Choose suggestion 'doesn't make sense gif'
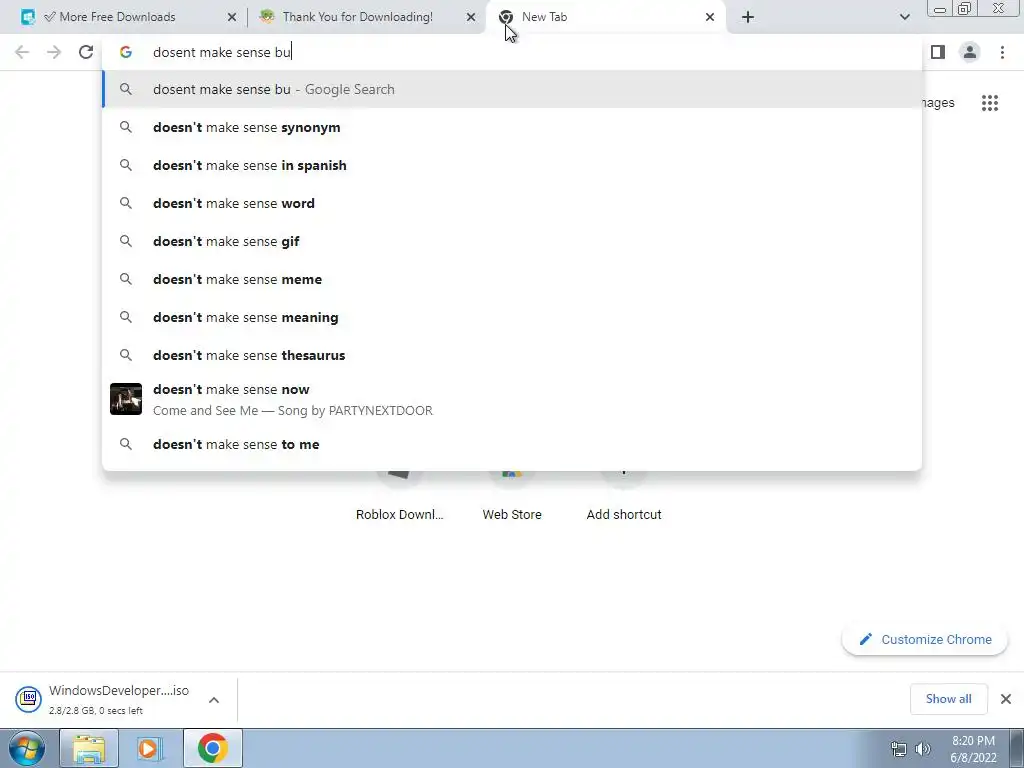 click(512, 241)
